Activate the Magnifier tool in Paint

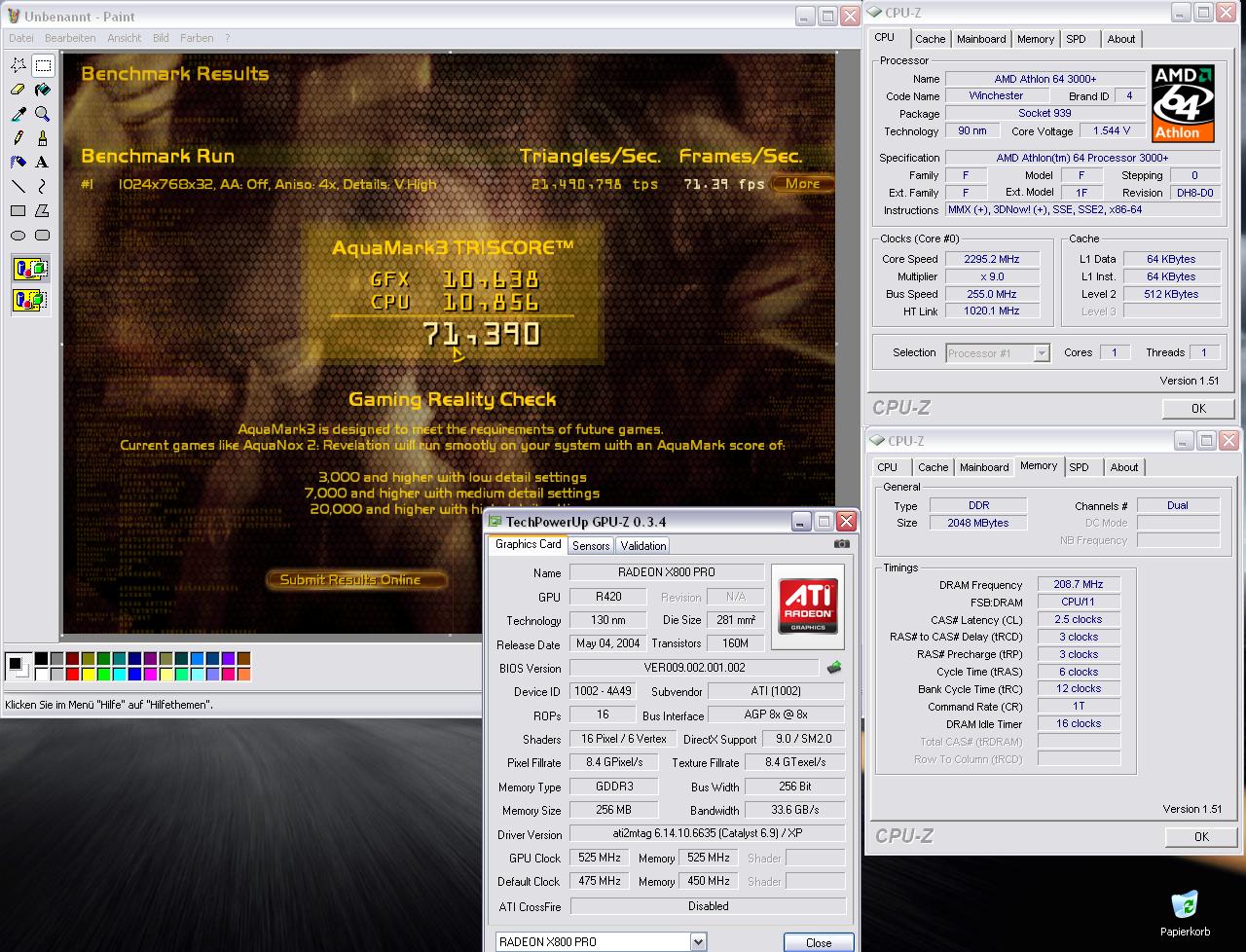coord(43,114)
